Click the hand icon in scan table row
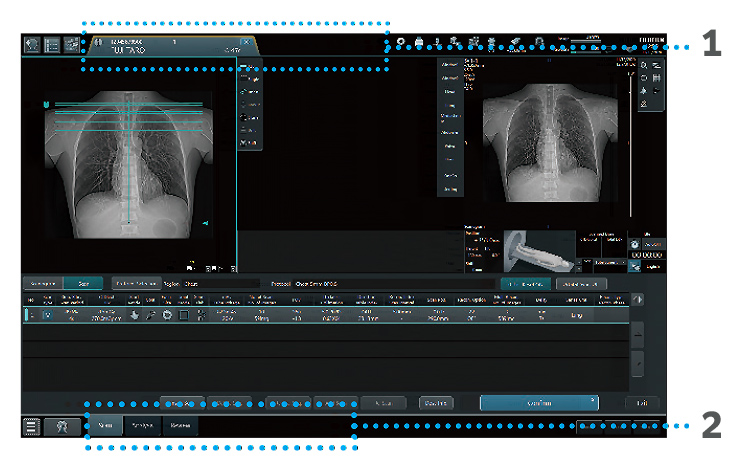 [x=135, y=315]
